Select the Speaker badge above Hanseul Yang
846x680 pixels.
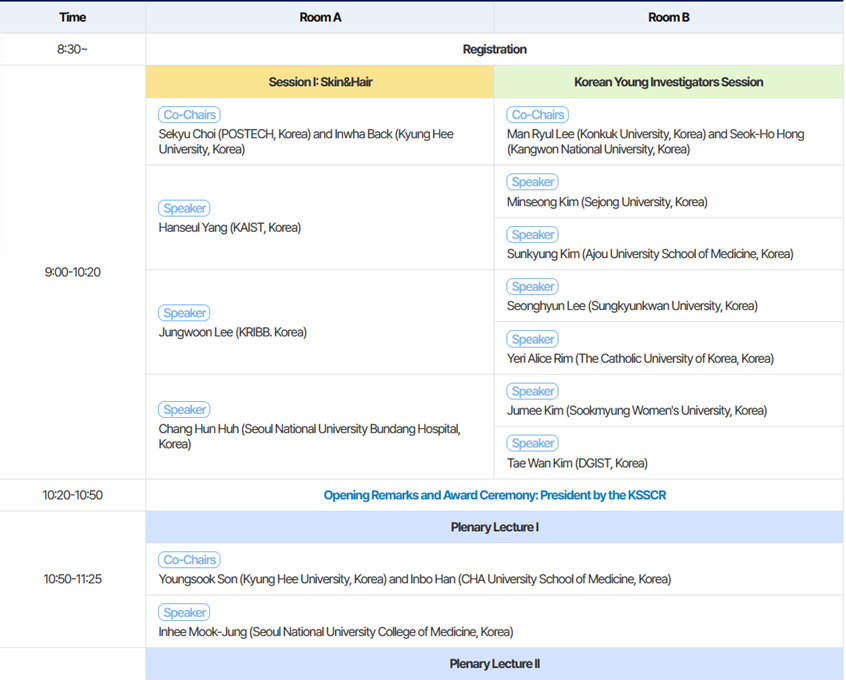coord(184,208)
